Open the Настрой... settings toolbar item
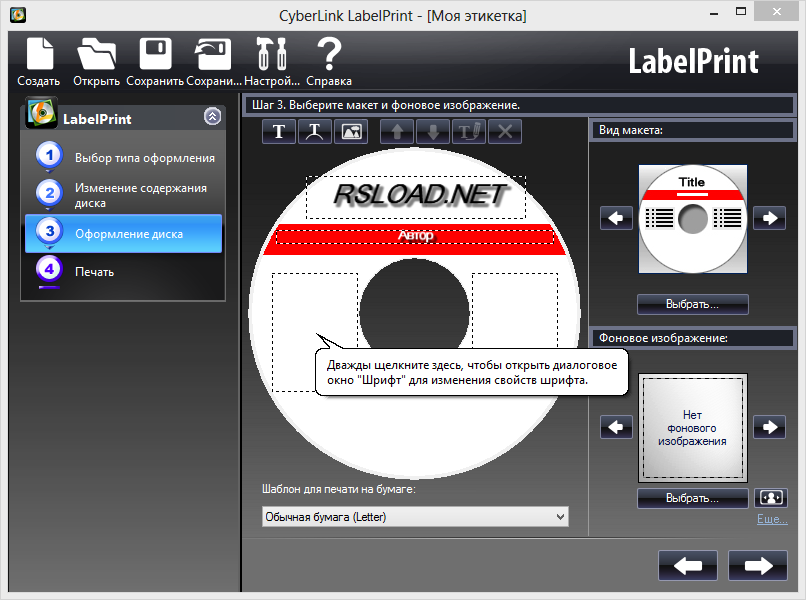This screenshot has height=600, width=806. tap(270, 60)
